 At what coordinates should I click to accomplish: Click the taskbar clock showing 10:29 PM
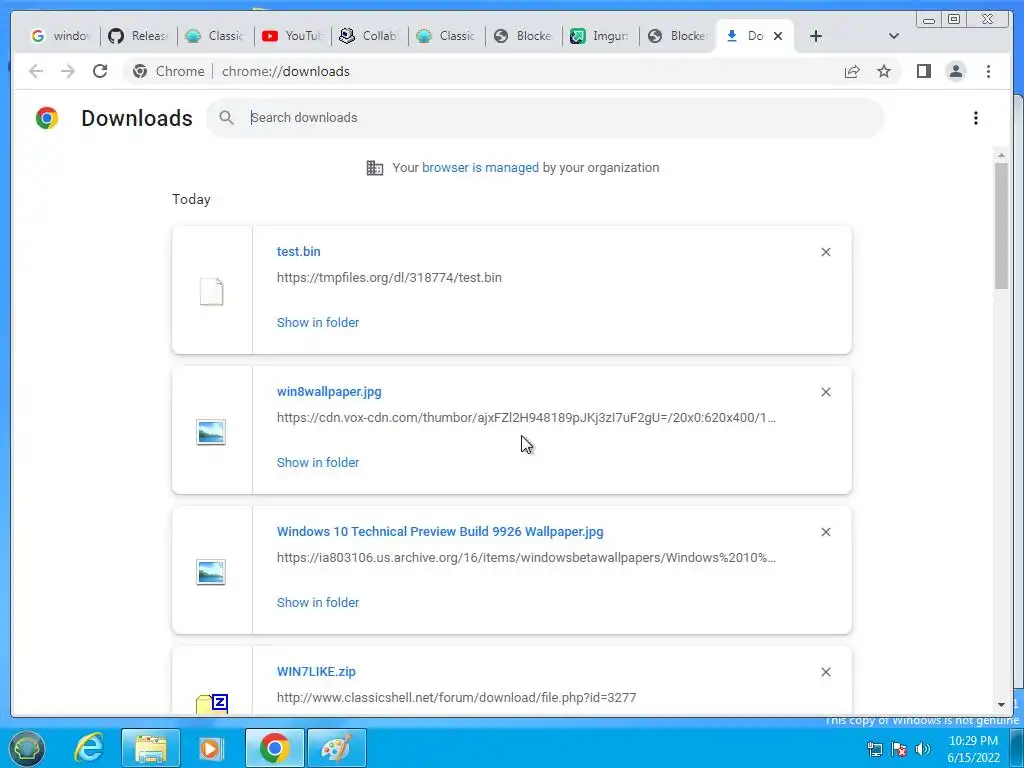(973, 749)
